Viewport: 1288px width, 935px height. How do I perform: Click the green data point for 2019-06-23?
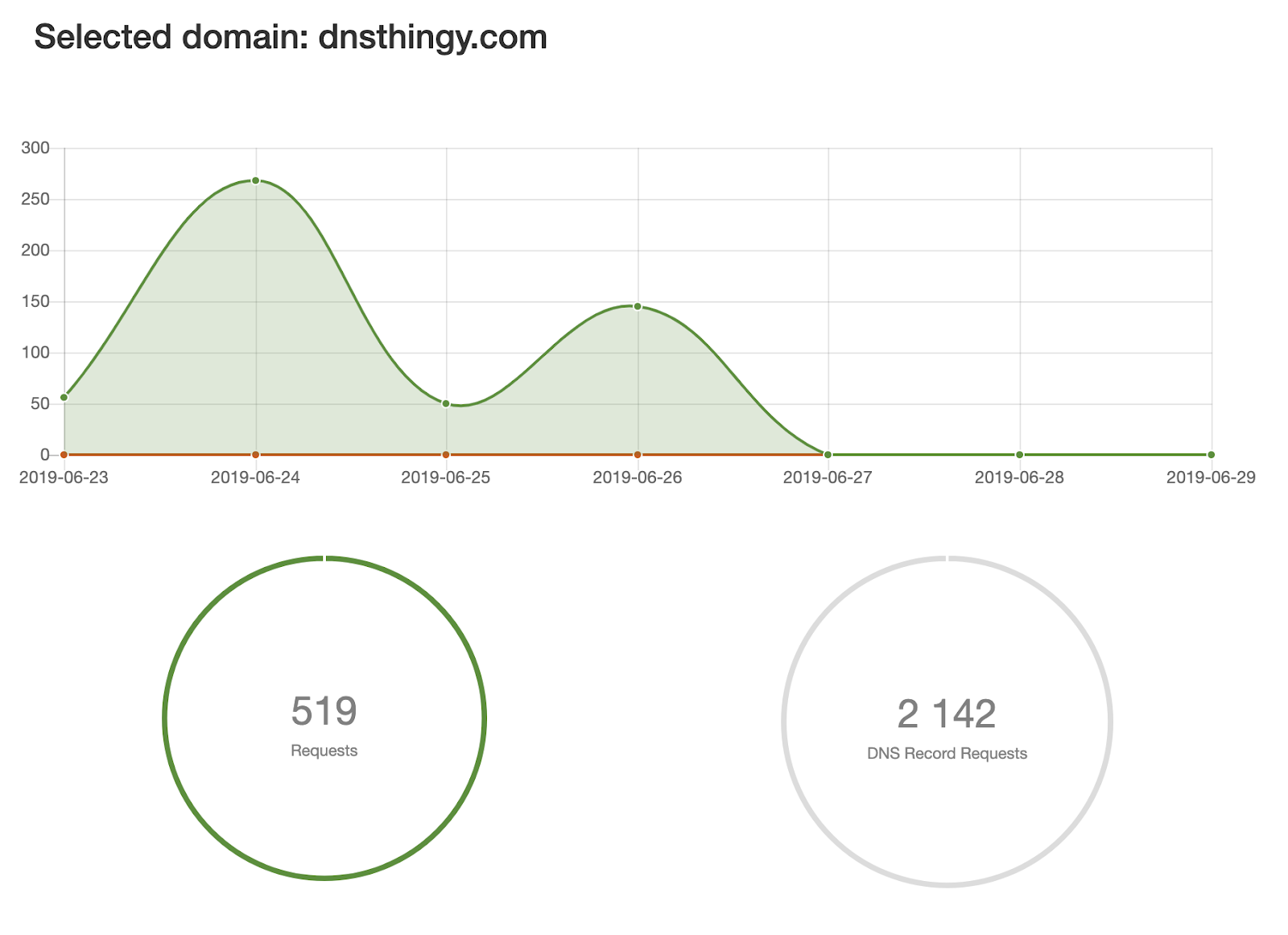64,397
